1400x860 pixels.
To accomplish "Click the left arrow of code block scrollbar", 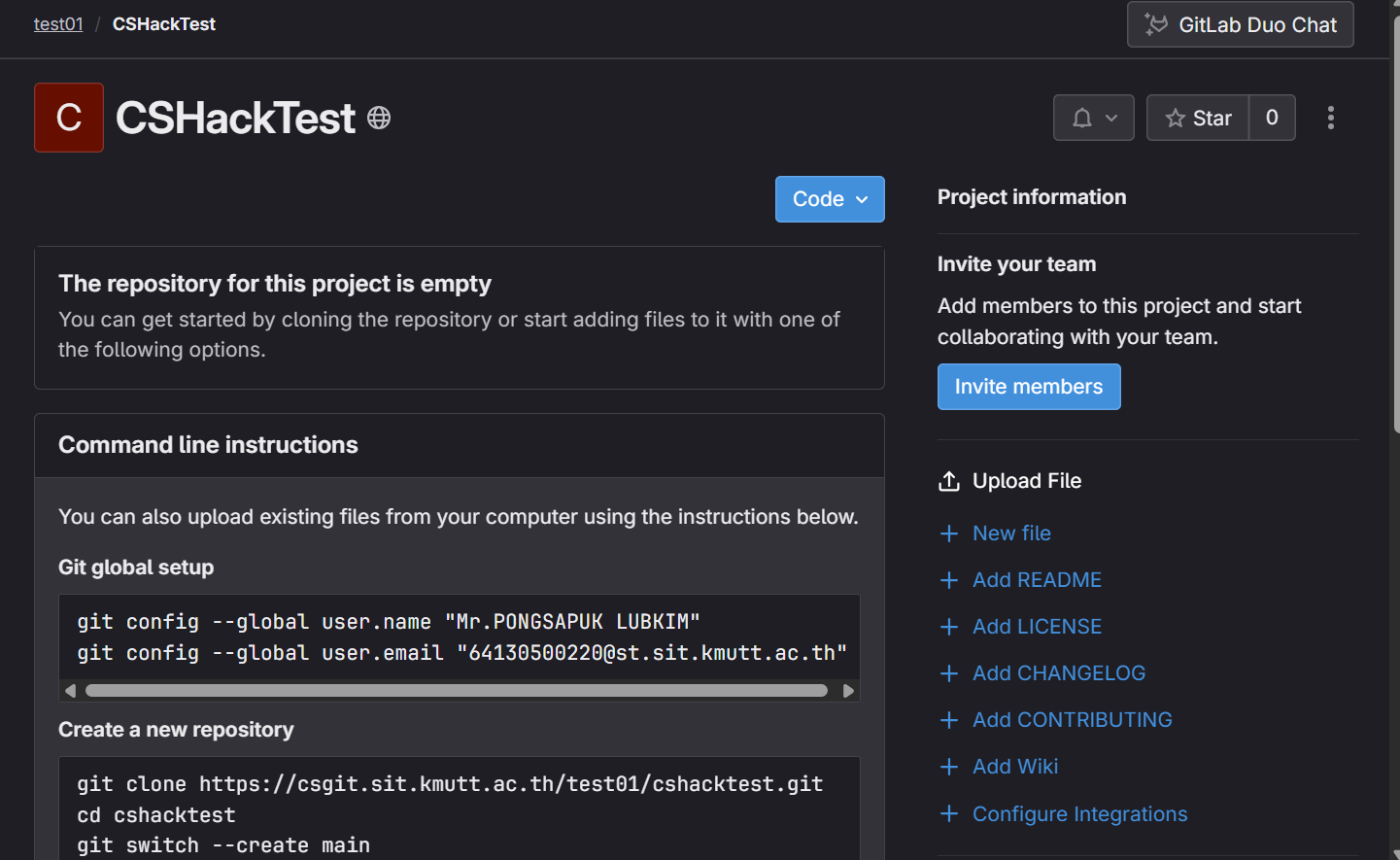I will tap(70, 691).
